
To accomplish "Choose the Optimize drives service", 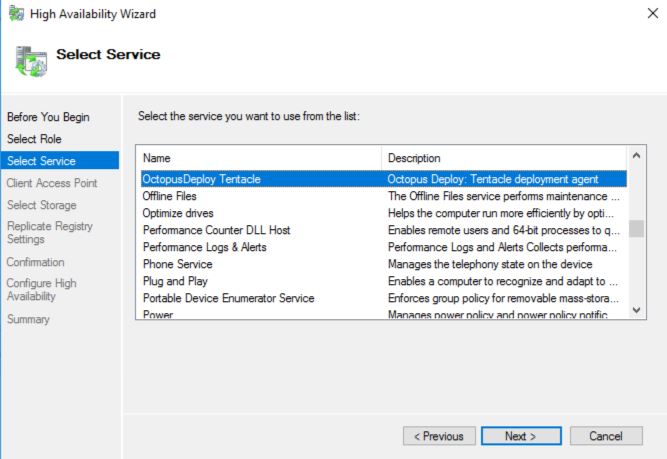I will point(178,213).
